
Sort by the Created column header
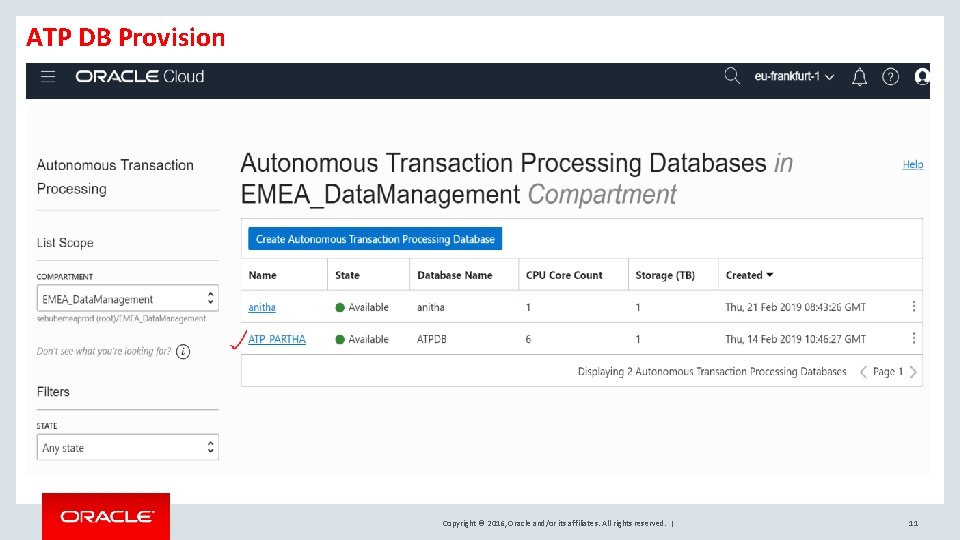click(749, 276)
